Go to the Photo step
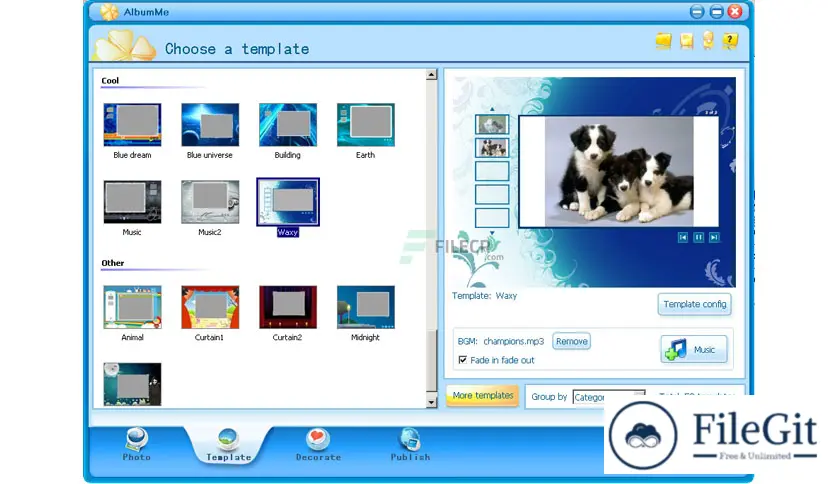 click(136, 444)
